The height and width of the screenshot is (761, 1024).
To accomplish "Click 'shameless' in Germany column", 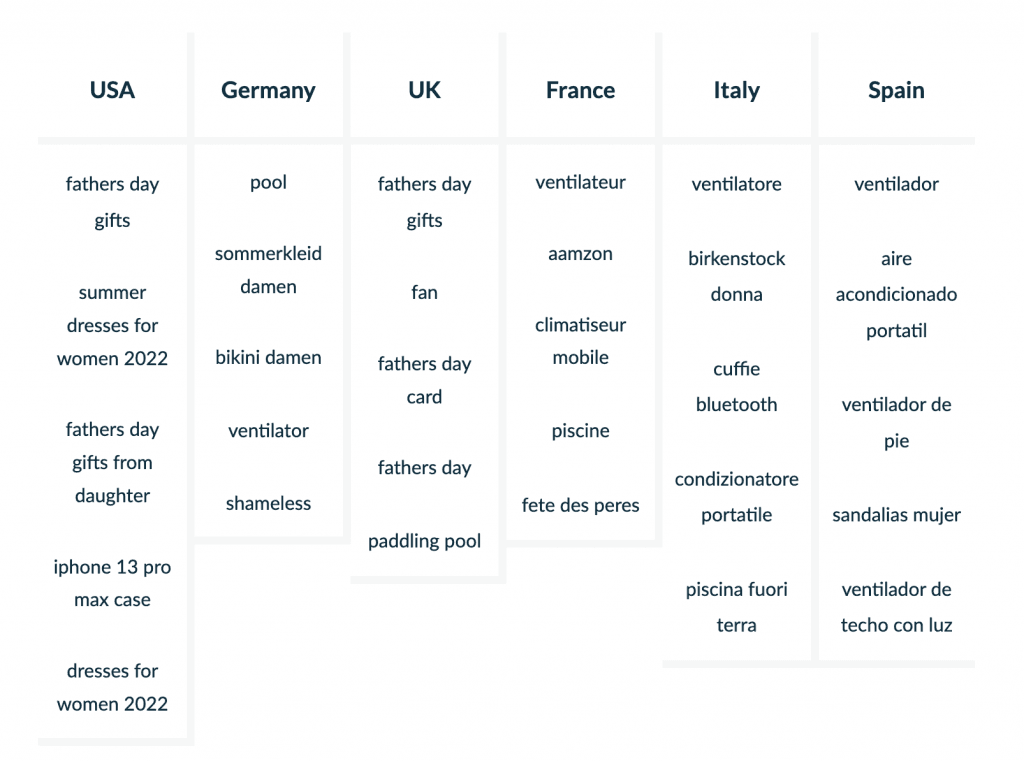I will click(268, 503).
